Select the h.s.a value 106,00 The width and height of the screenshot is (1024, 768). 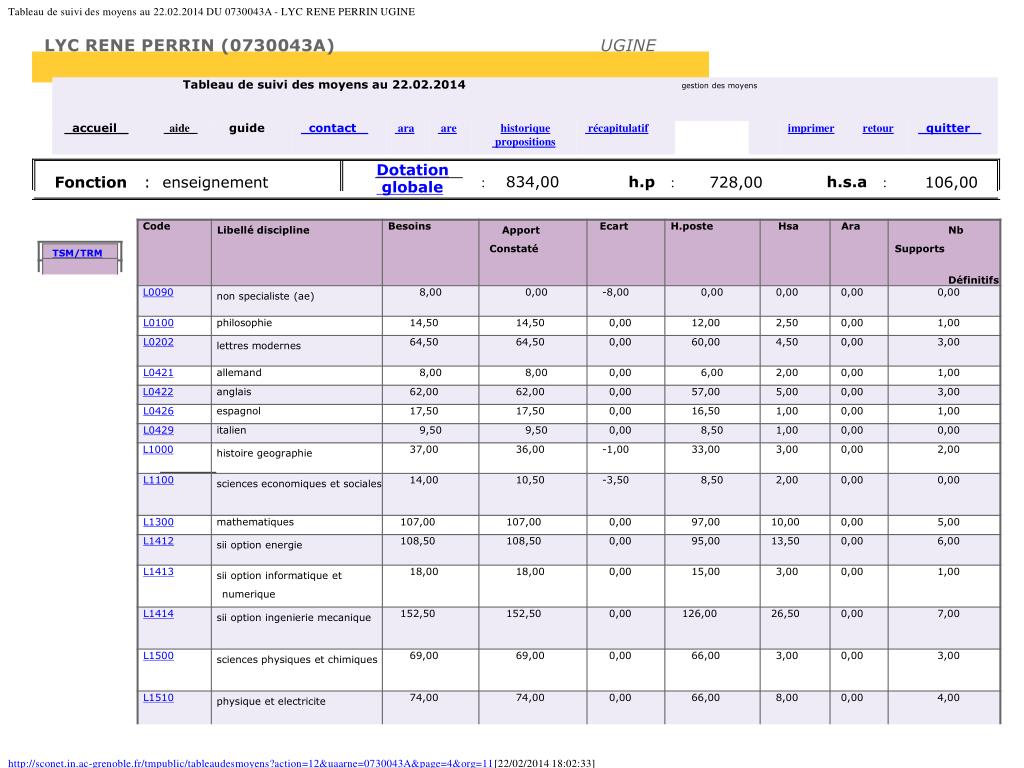pos(951,182)
